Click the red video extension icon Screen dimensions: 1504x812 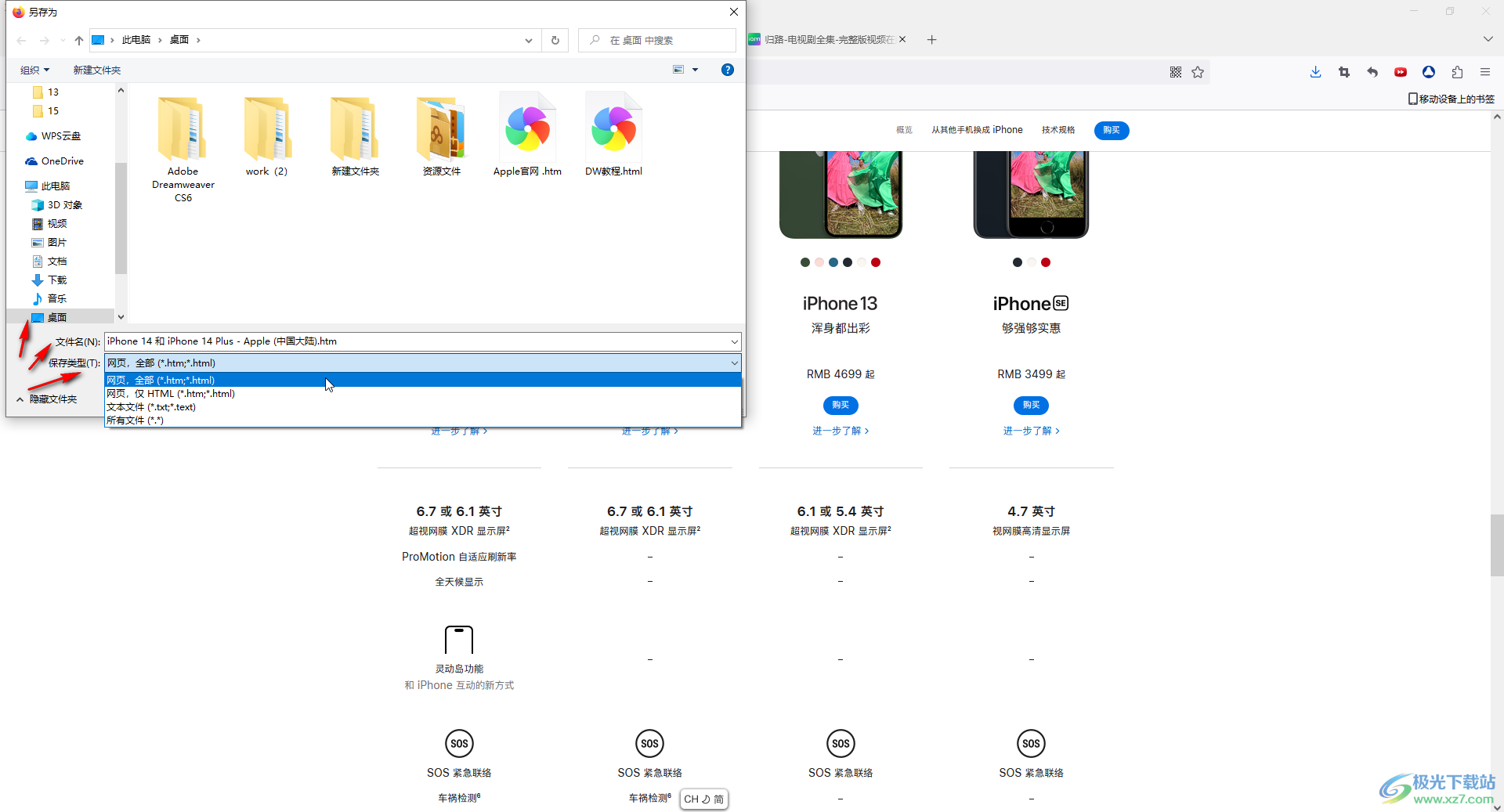coord(1401,72)
